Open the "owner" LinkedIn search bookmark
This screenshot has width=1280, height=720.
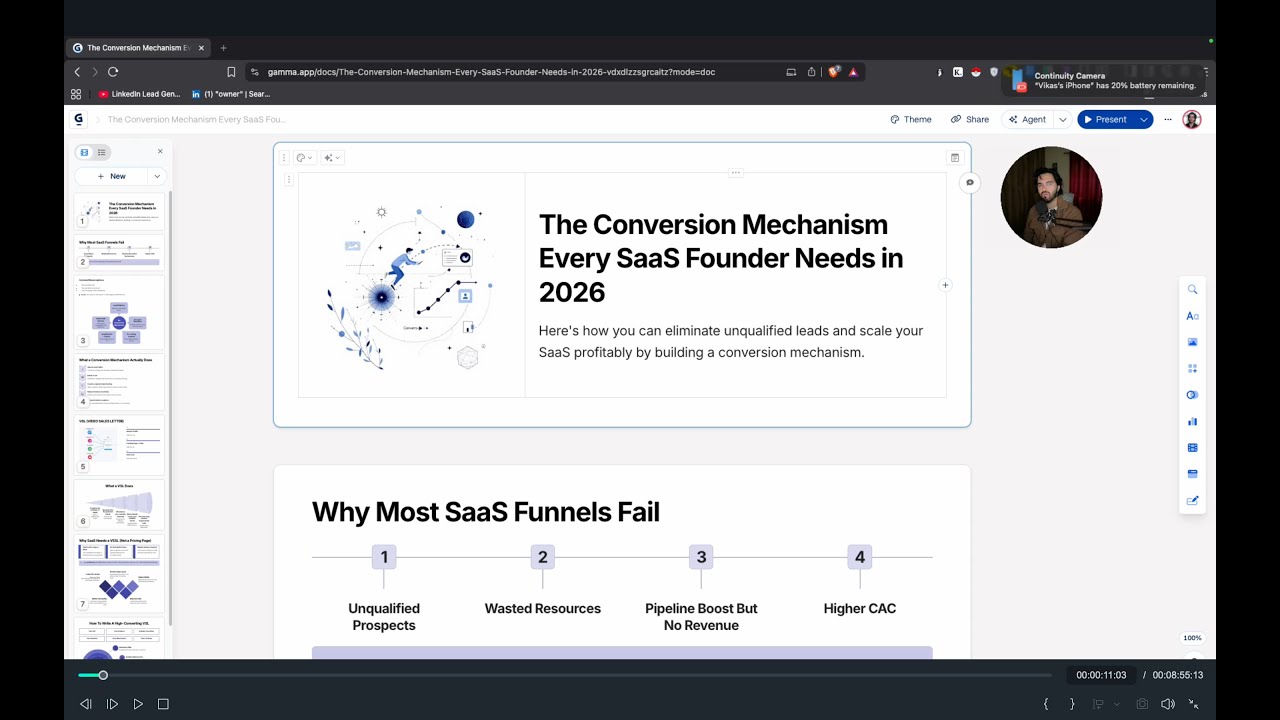[x=230, y=94]
